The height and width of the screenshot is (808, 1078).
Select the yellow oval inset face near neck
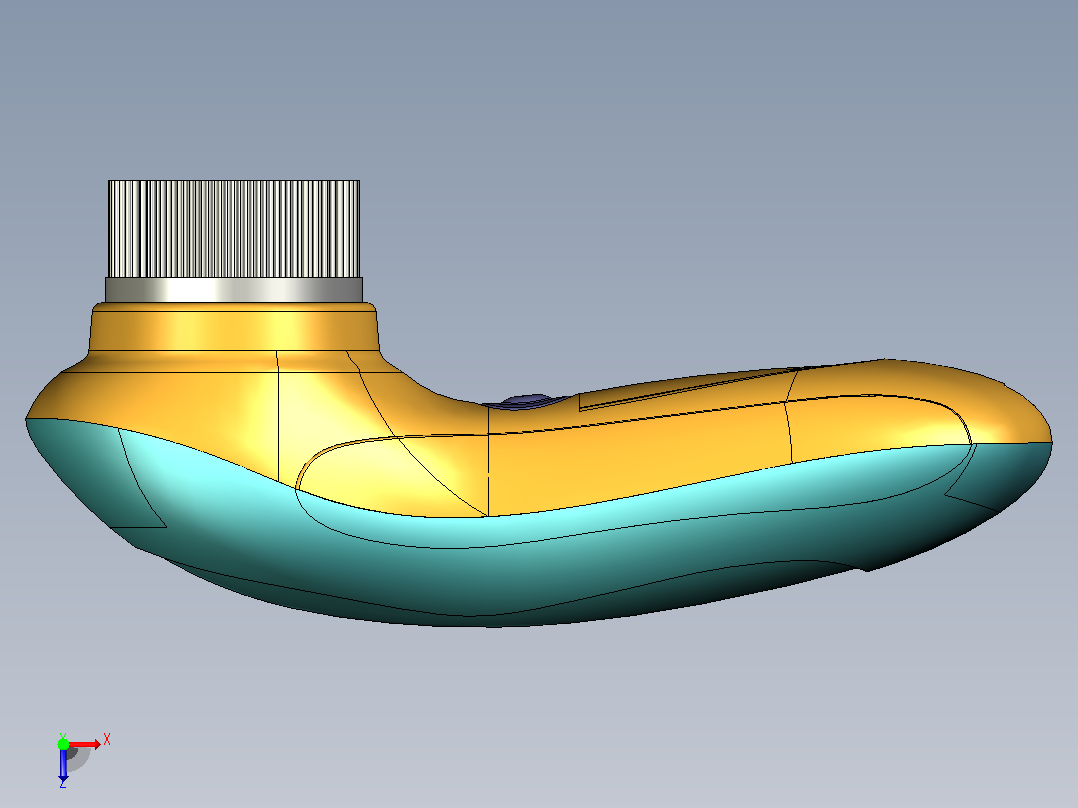(385, 474)
